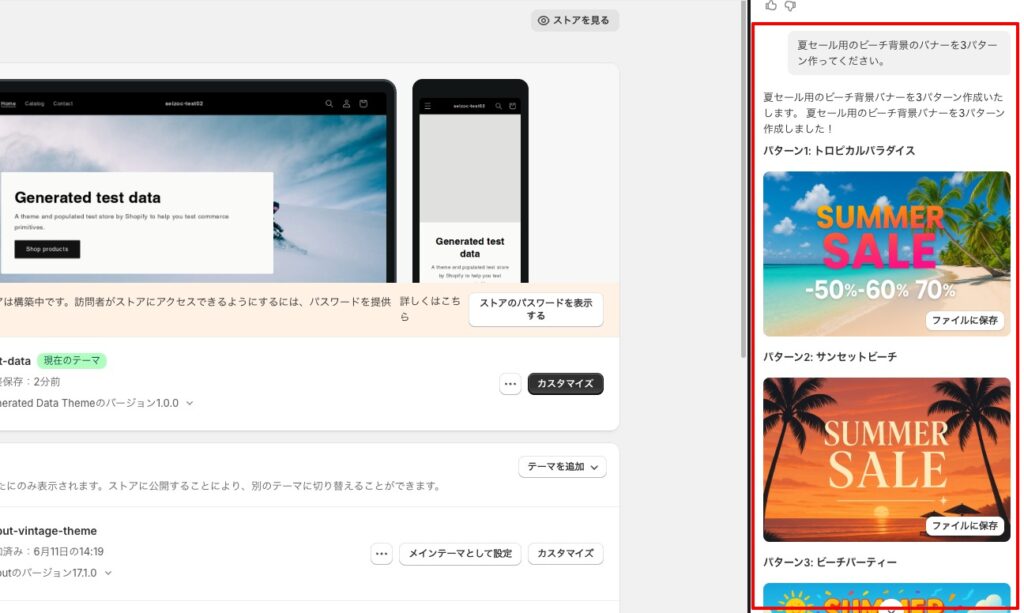Open more actions for the vintage theme

pos(381,554)
